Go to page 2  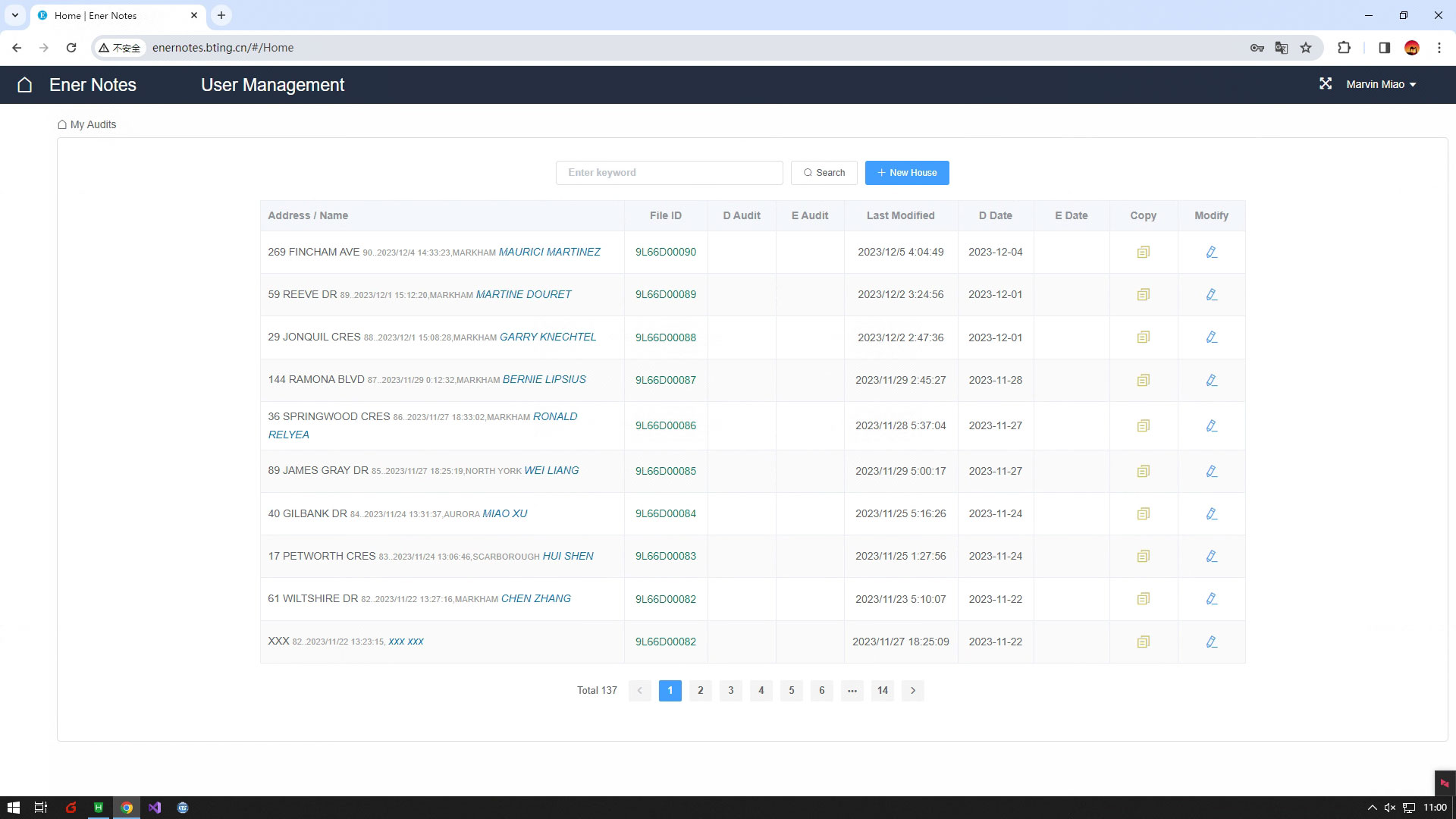pos(701,691)
